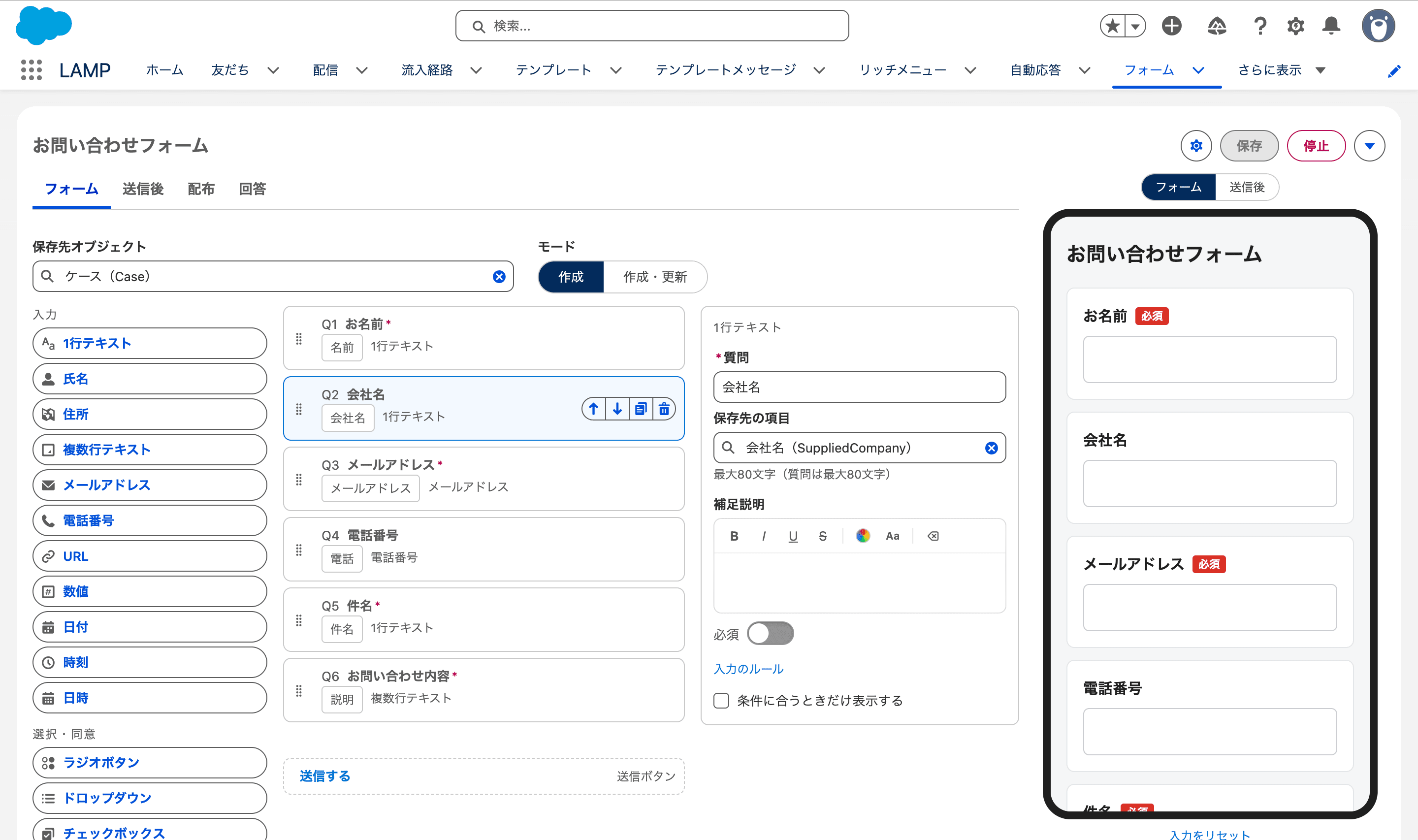Click the 停止 button
The width and height of the screenshot is (1418, 840).
coord(1316,145)
